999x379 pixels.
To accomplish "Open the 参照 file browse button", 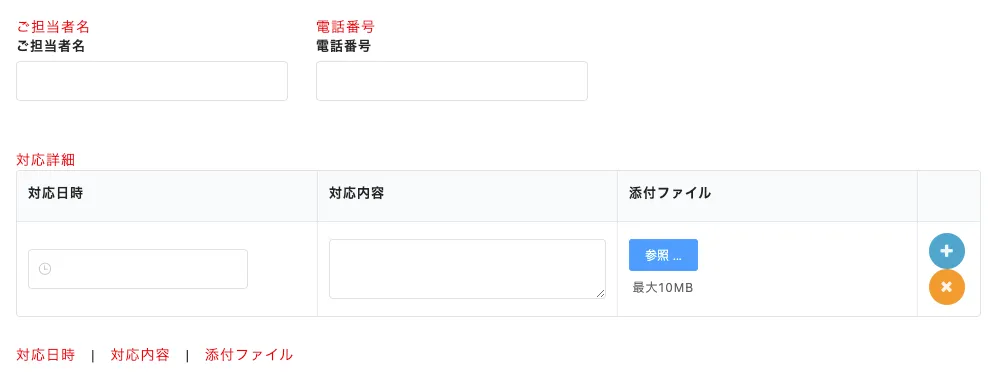I will click(663, 255).
